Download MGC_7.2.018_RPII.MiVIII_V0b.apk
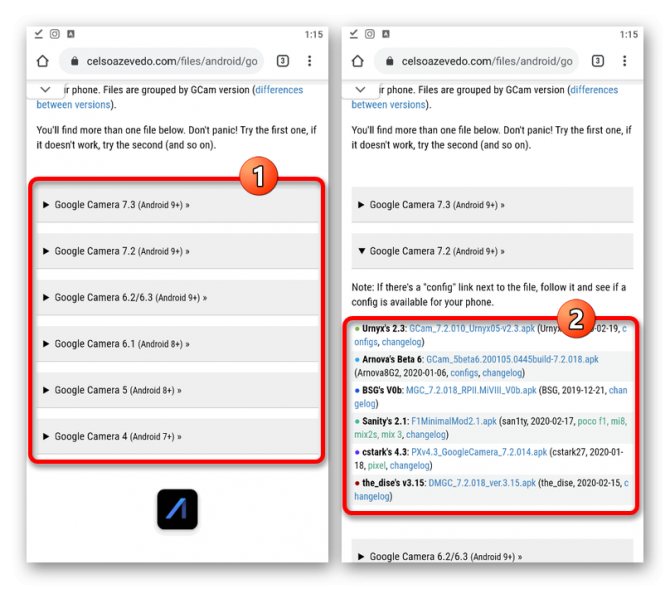 pyautogui.click(x=471, y=390)
